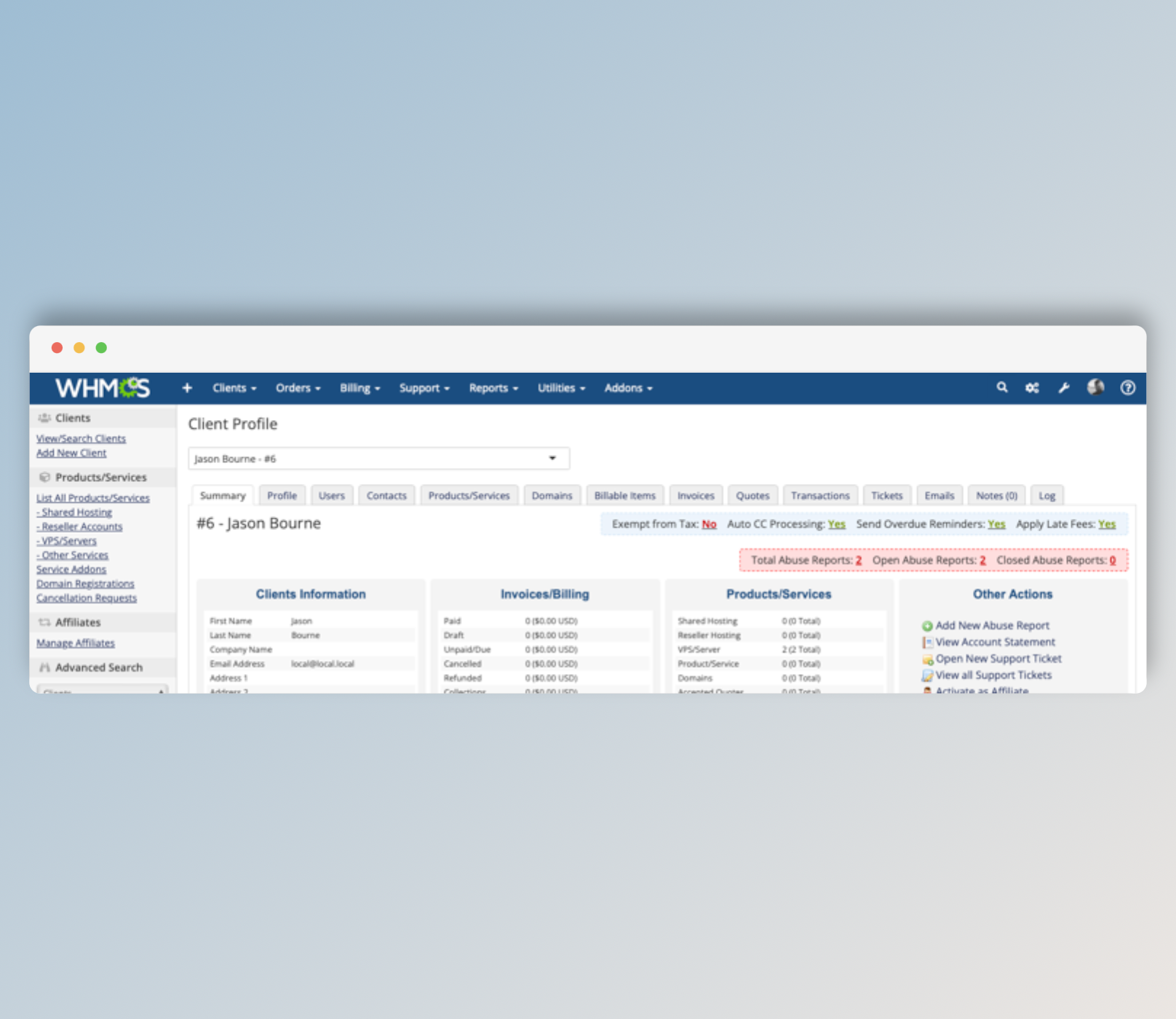Open Other Services sidebar link
This screenshot has width=1176, height=1019.
click(73, 555)
